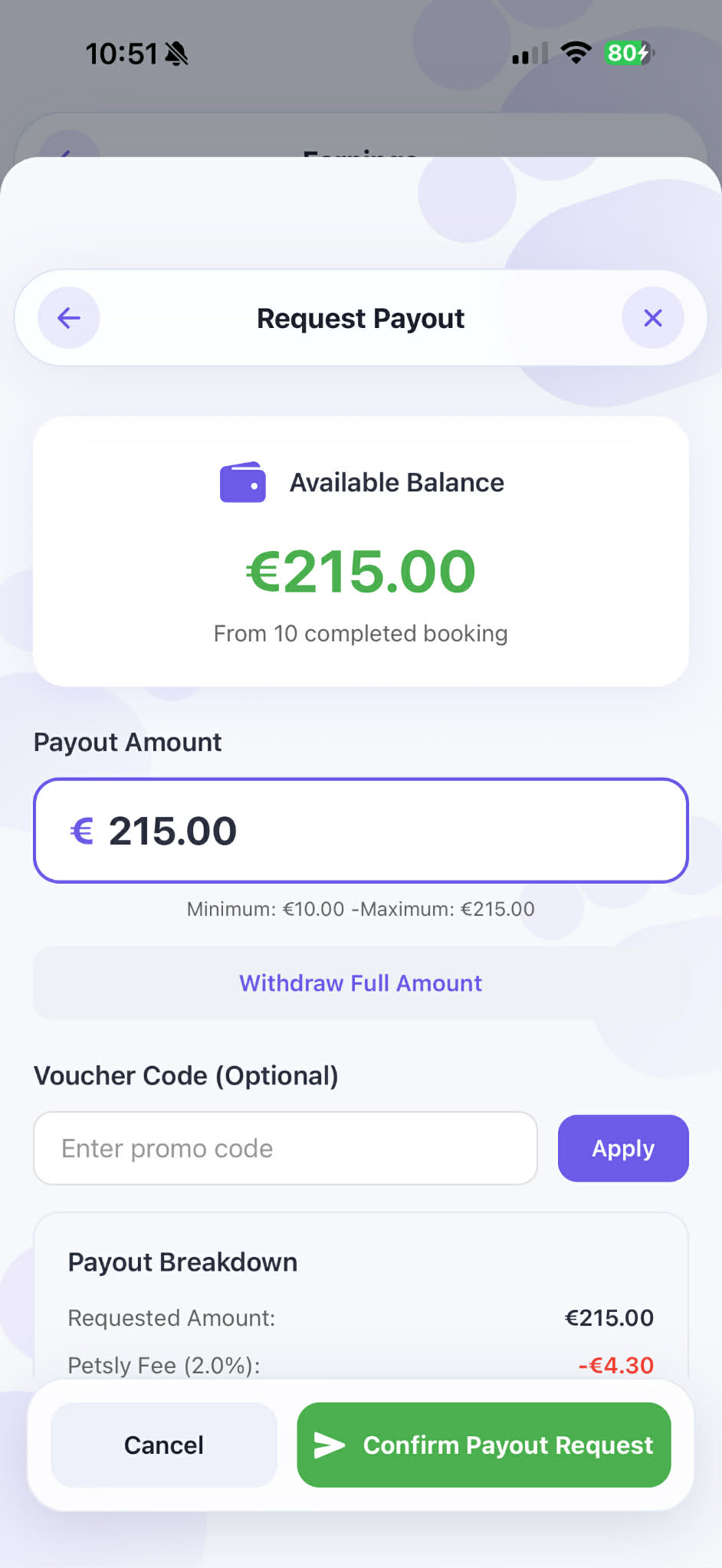Tap the clock showing 10:51
This screenshot has width=722, height=1568.
point(122,53)
